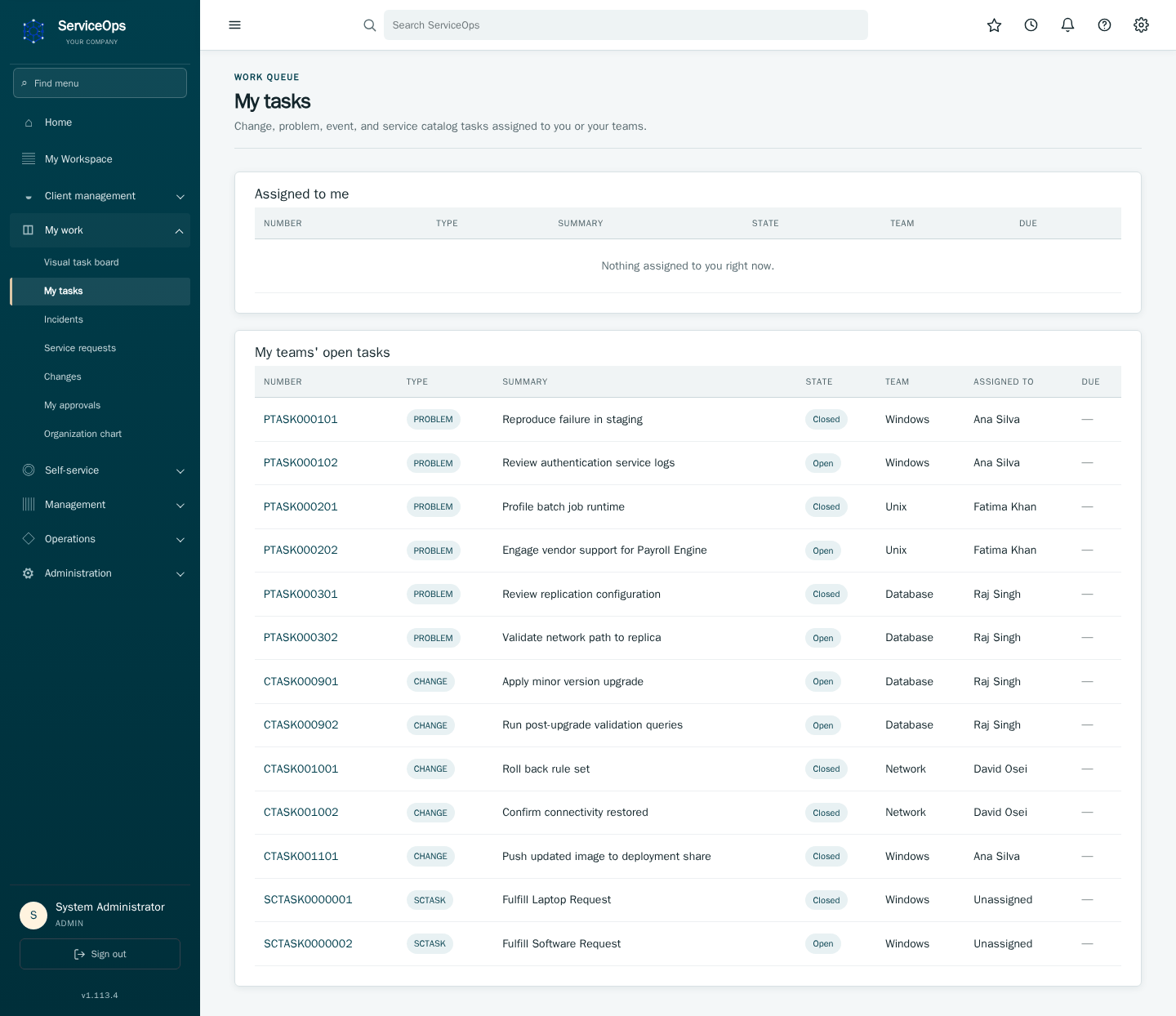Open the history clock icon

(x=1031, y=25)
